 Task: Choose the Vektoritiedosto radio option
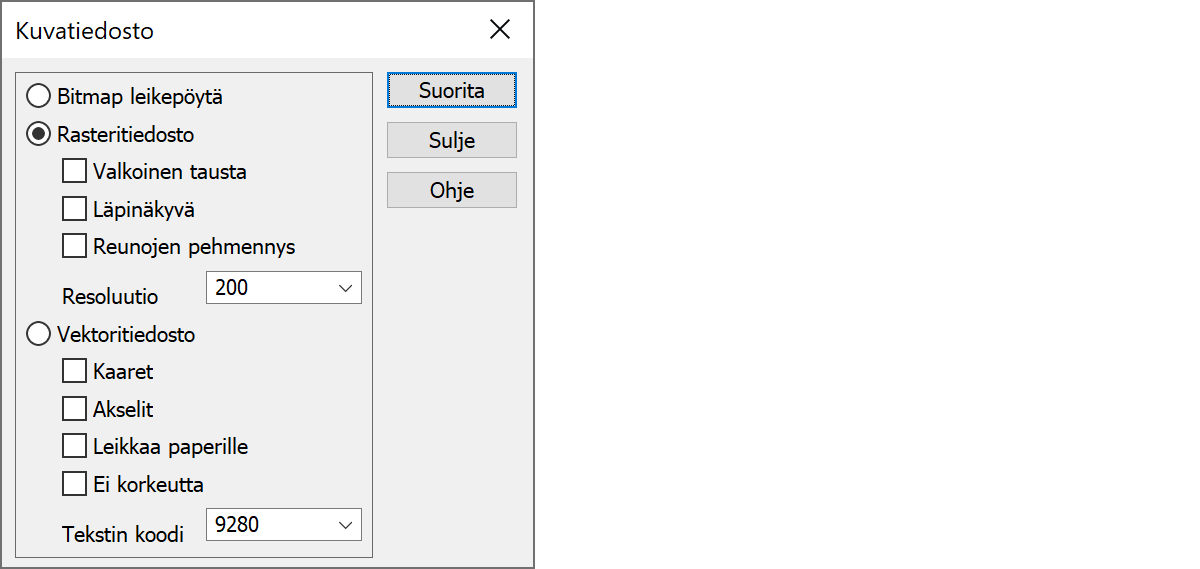(x=39, y=334)
